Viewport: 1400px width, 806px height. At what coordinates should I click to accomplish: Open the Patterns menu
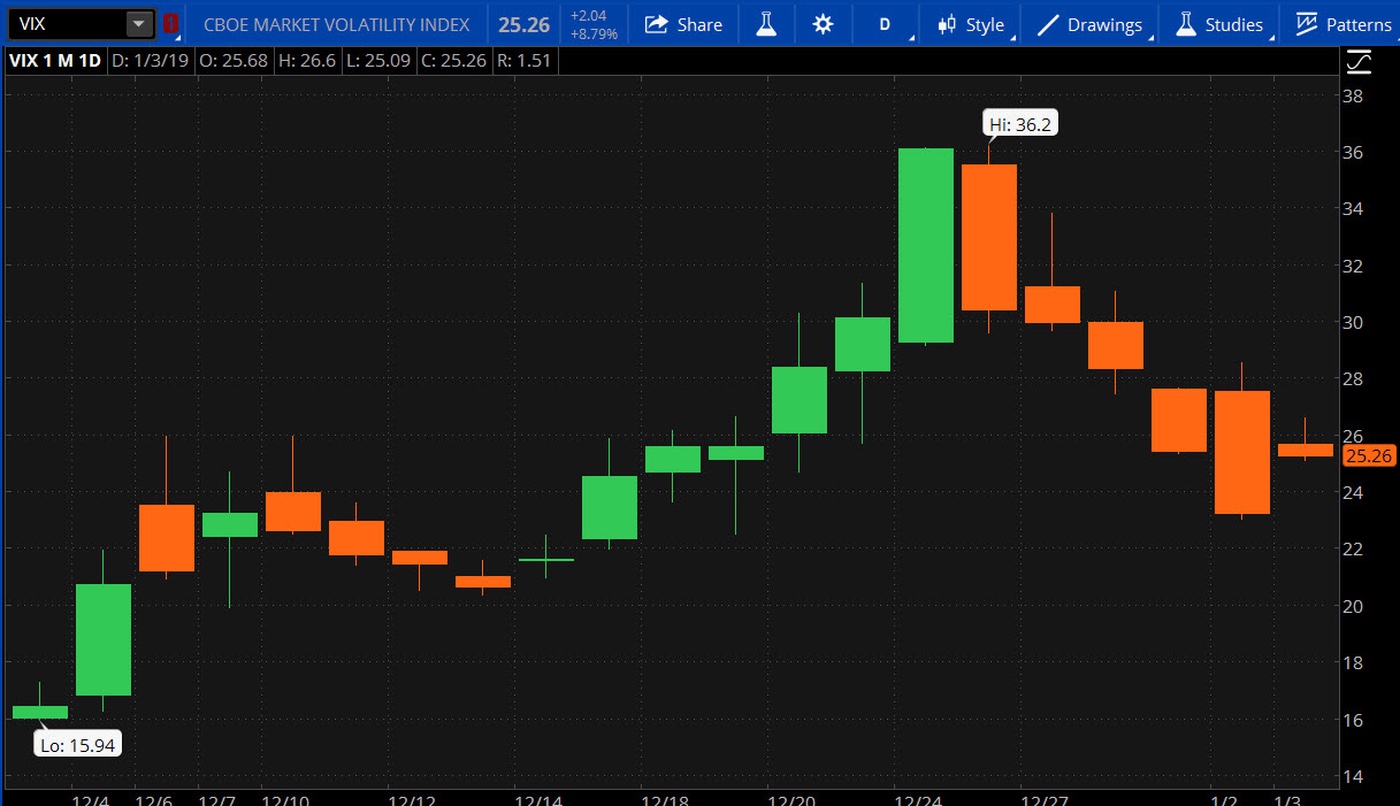point(1343,25)
